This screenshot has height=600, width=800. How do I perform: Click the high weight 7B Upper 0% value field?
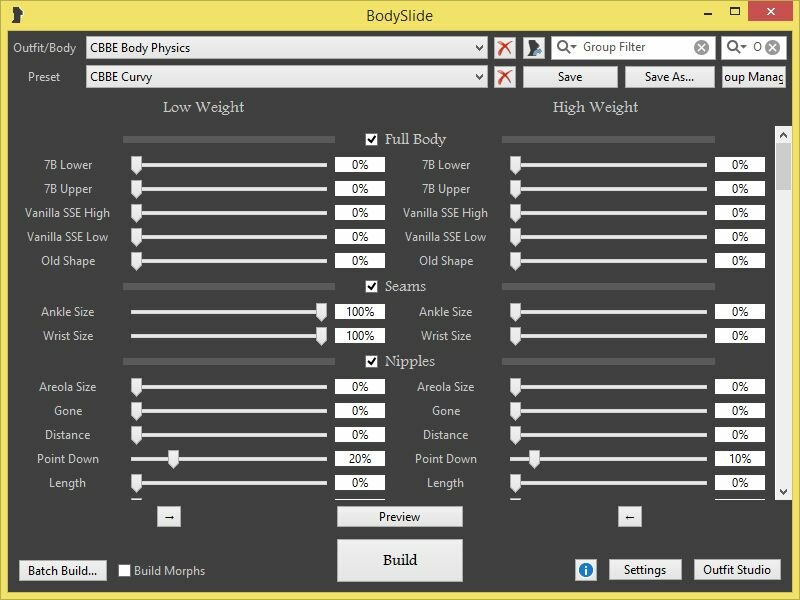[x=740, y=189]
